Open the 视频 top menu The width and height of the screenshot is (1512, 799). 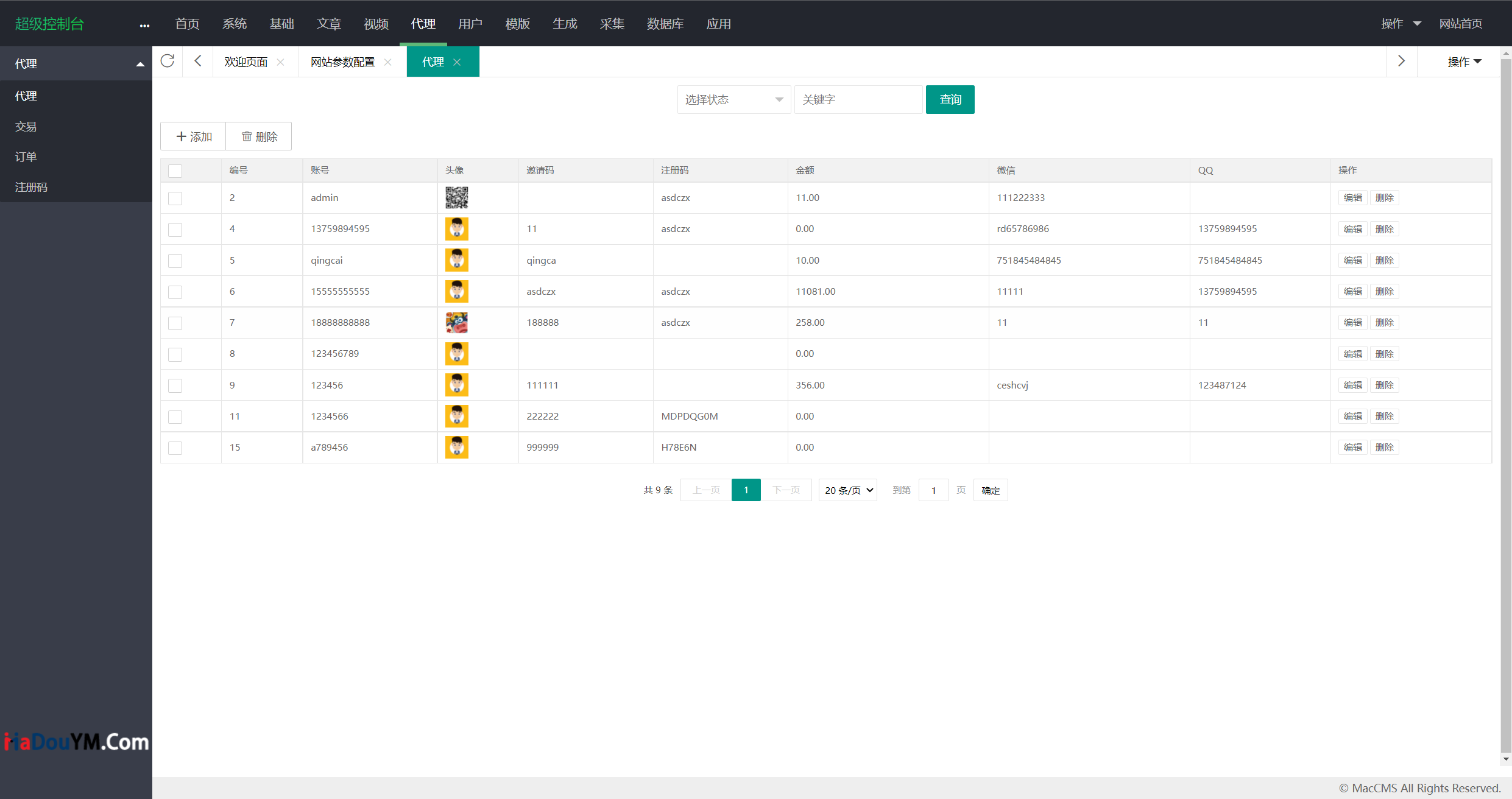pyautogui.click(x=376, y=24)
